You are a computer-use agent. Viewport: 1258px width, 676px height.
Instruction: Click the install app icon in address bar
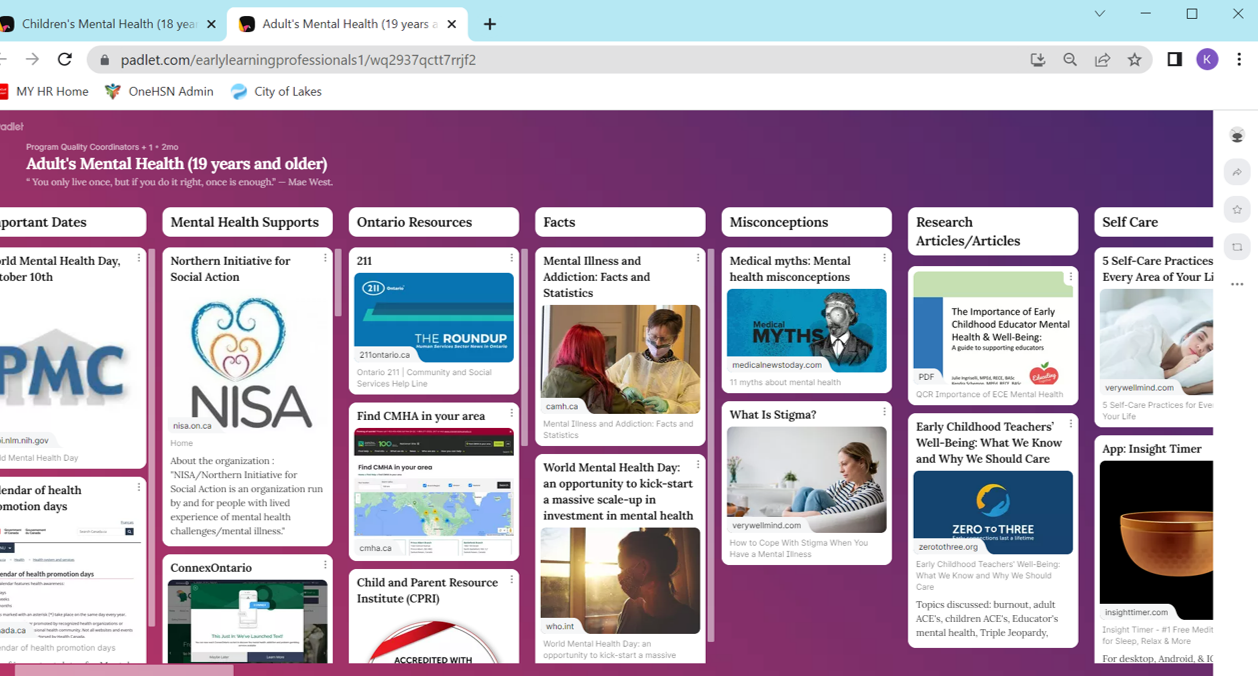(1038, 60)
